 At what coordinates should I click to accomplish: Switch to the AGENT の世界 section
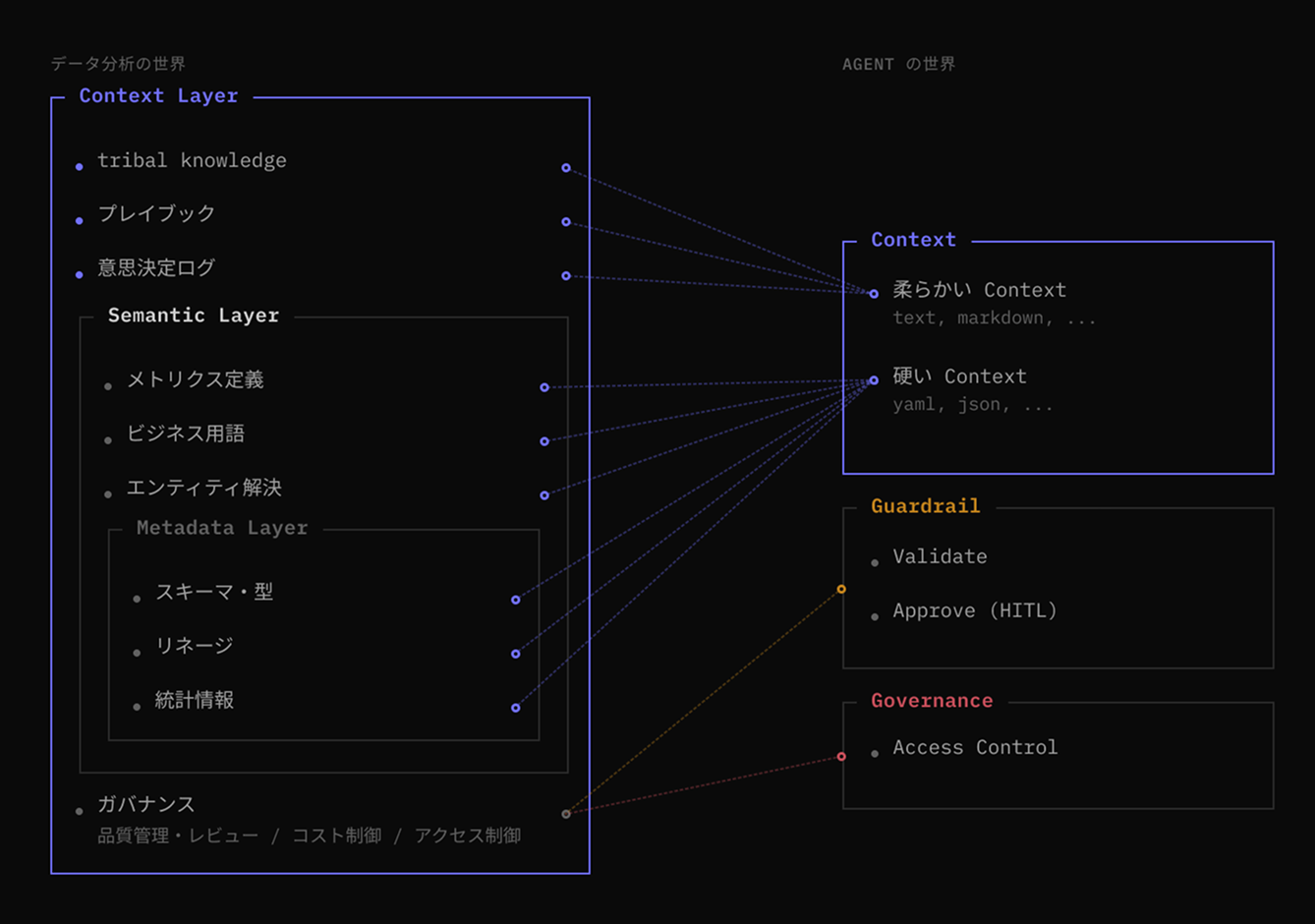click(x=897, y=63)
